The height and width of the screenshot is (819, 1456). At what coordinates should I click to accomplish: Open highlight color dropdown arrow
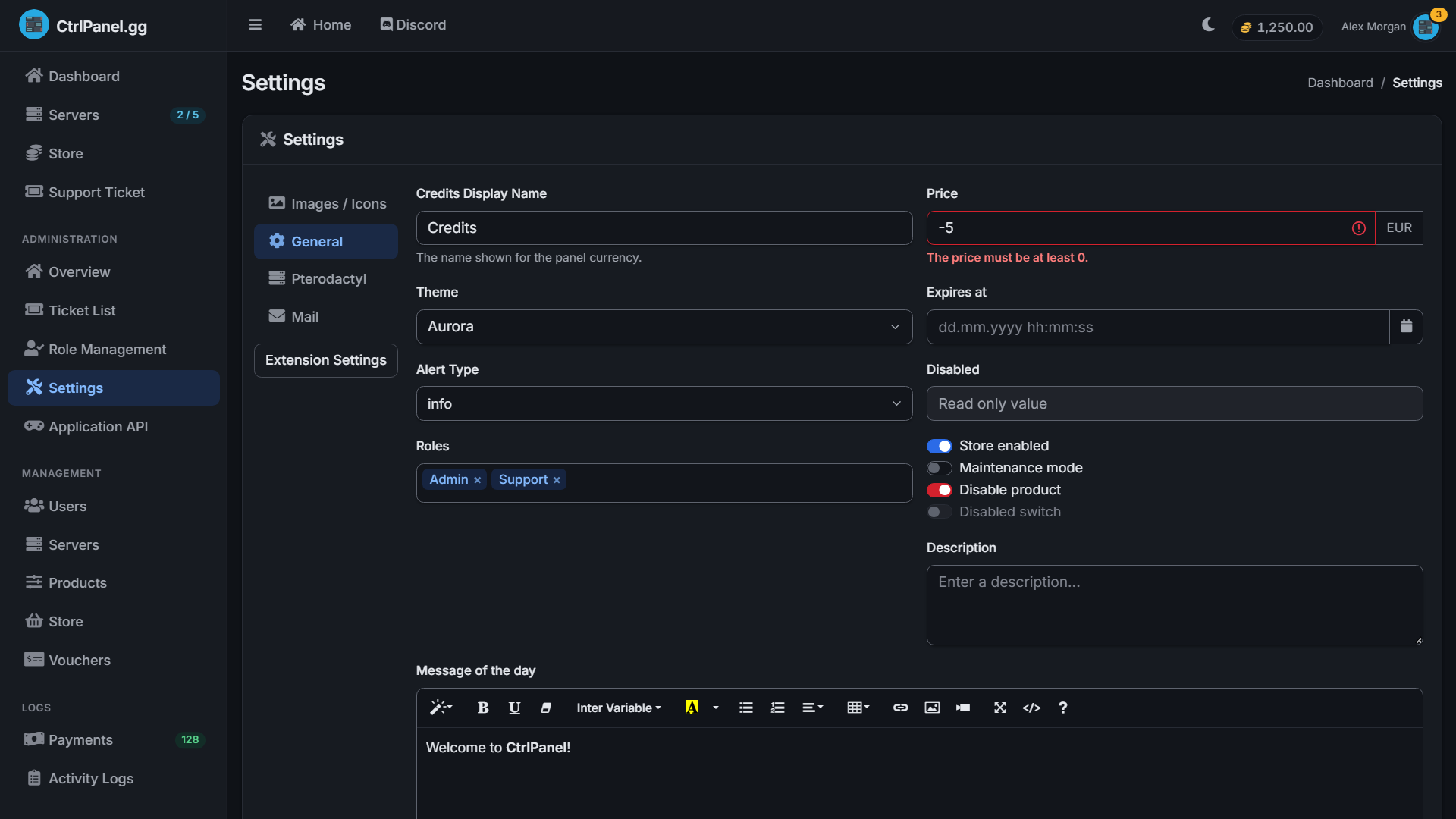[x=715, y=708]
